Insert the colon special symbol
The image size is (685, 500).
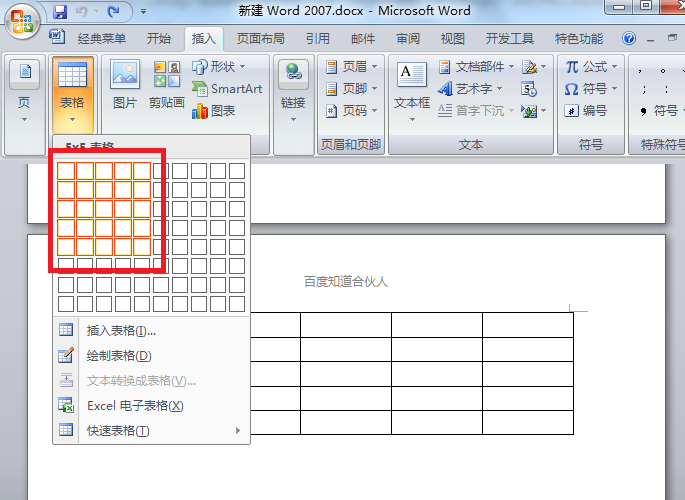coord(666,90)
